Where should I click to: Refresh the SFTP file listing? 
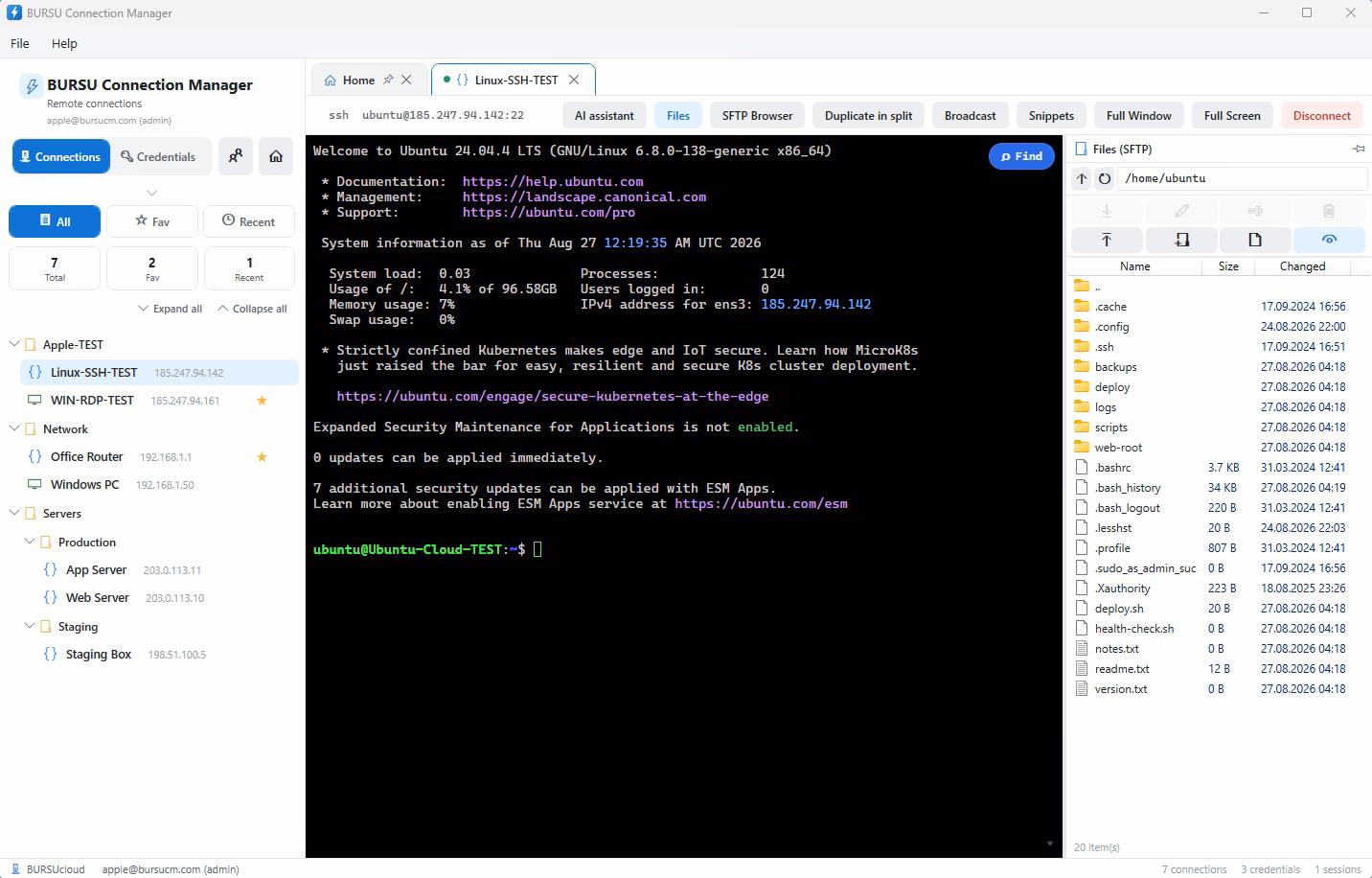pos(1105,178)
